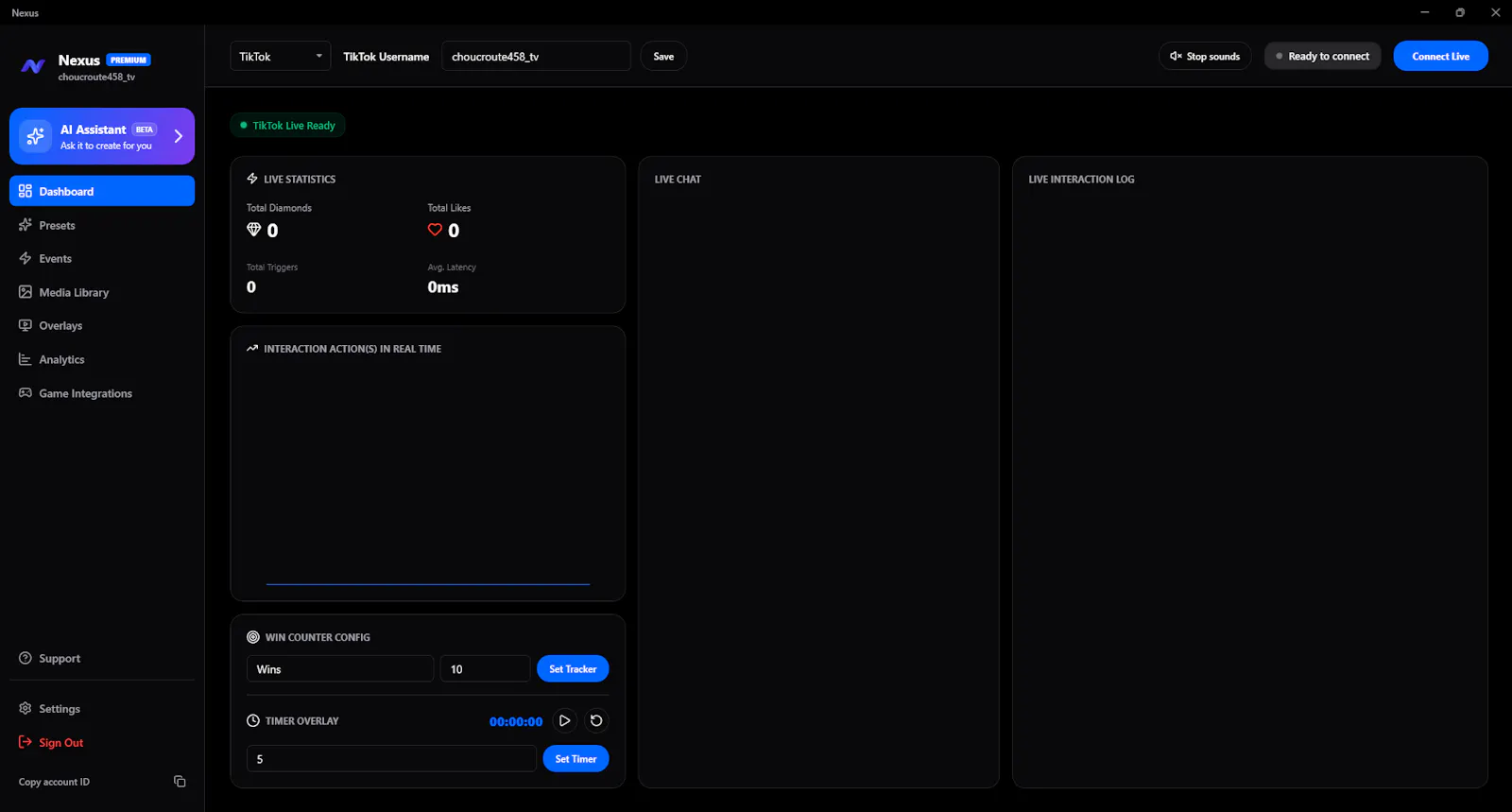Click the Game Integrations gamepad icon
The width and height of the screenshot is (1512, 812).
pos(26,393)
